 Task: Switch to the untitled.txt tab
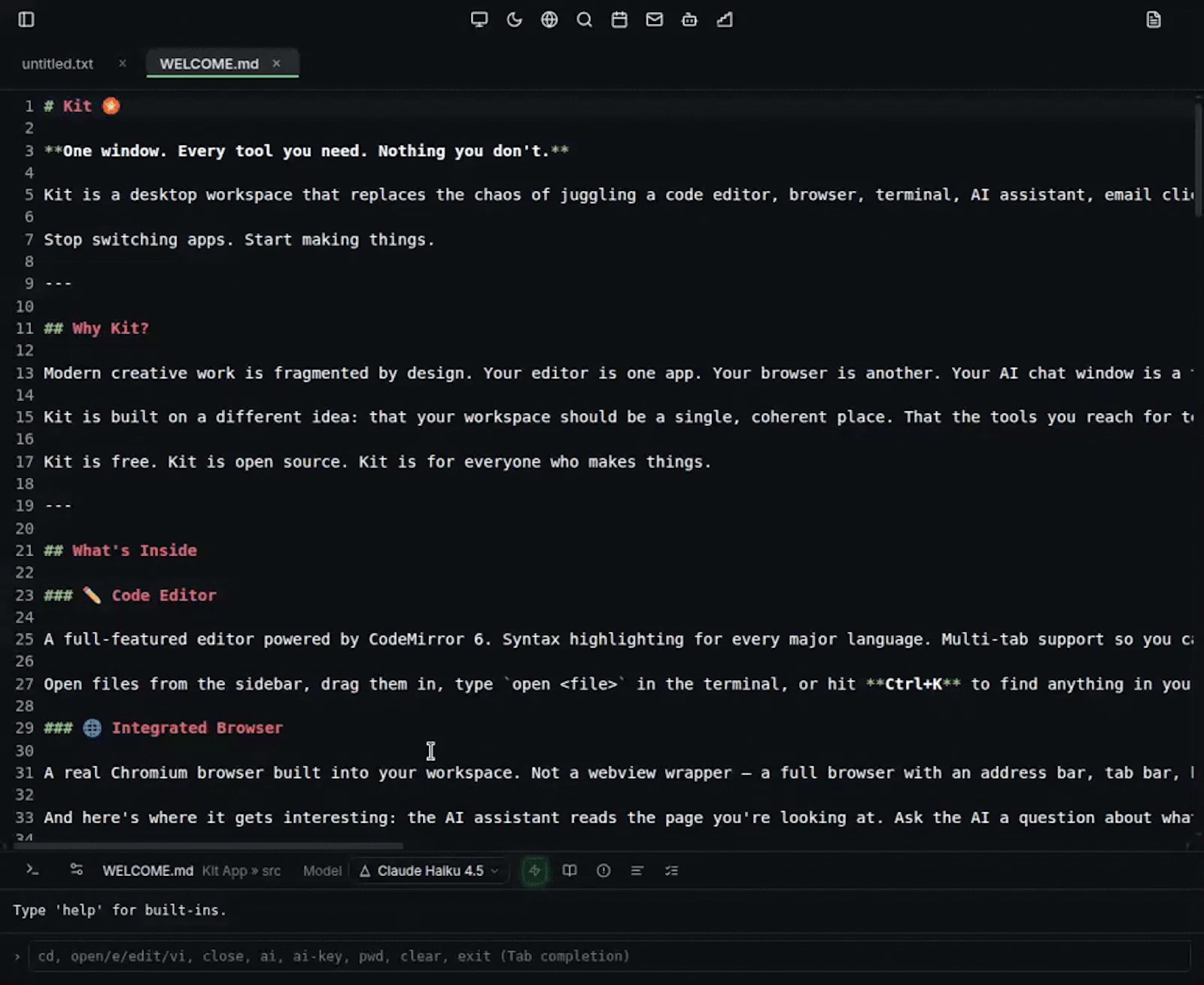tap(58, 64)
